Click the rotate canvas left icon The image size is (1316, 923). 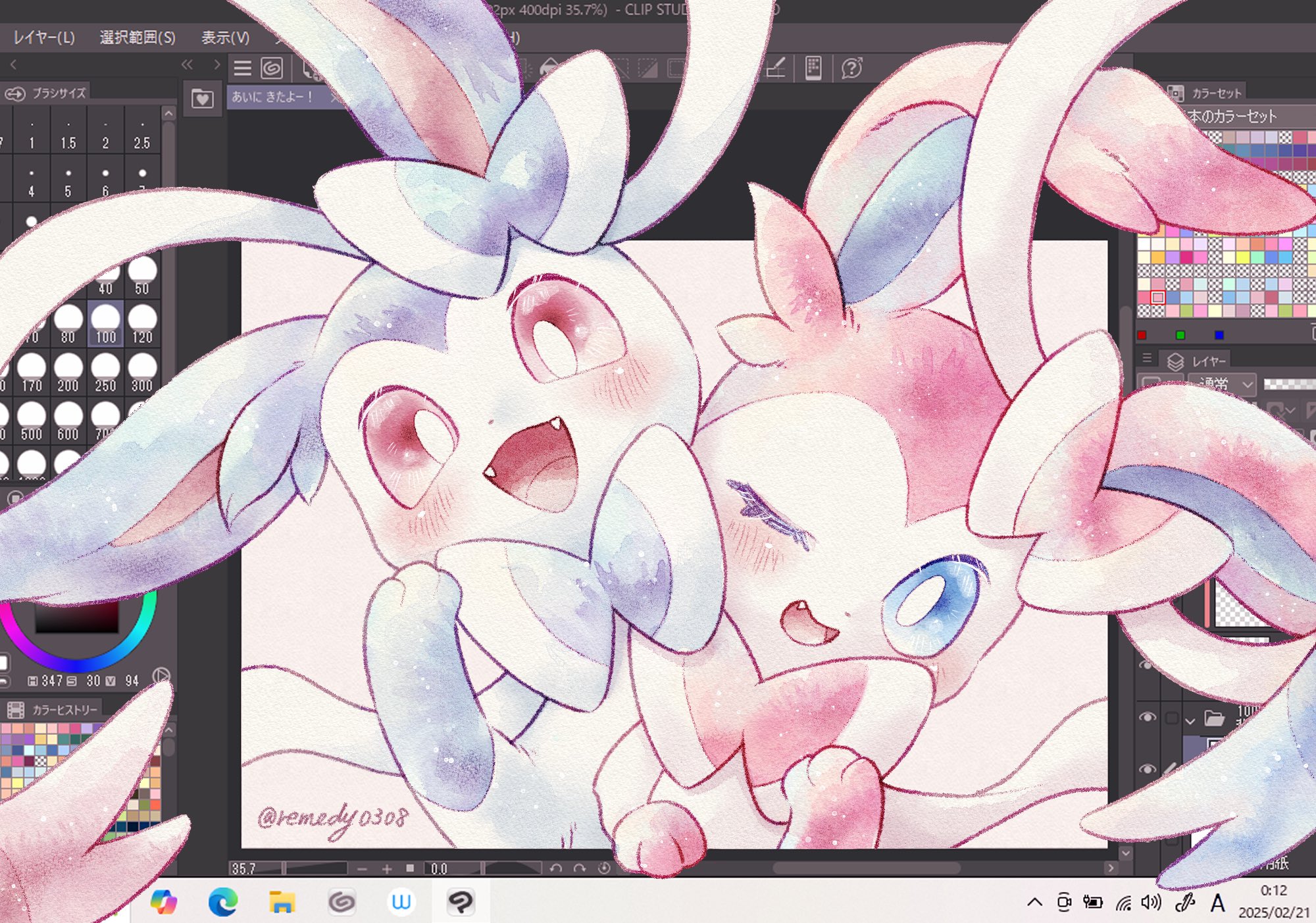point(556,868)
